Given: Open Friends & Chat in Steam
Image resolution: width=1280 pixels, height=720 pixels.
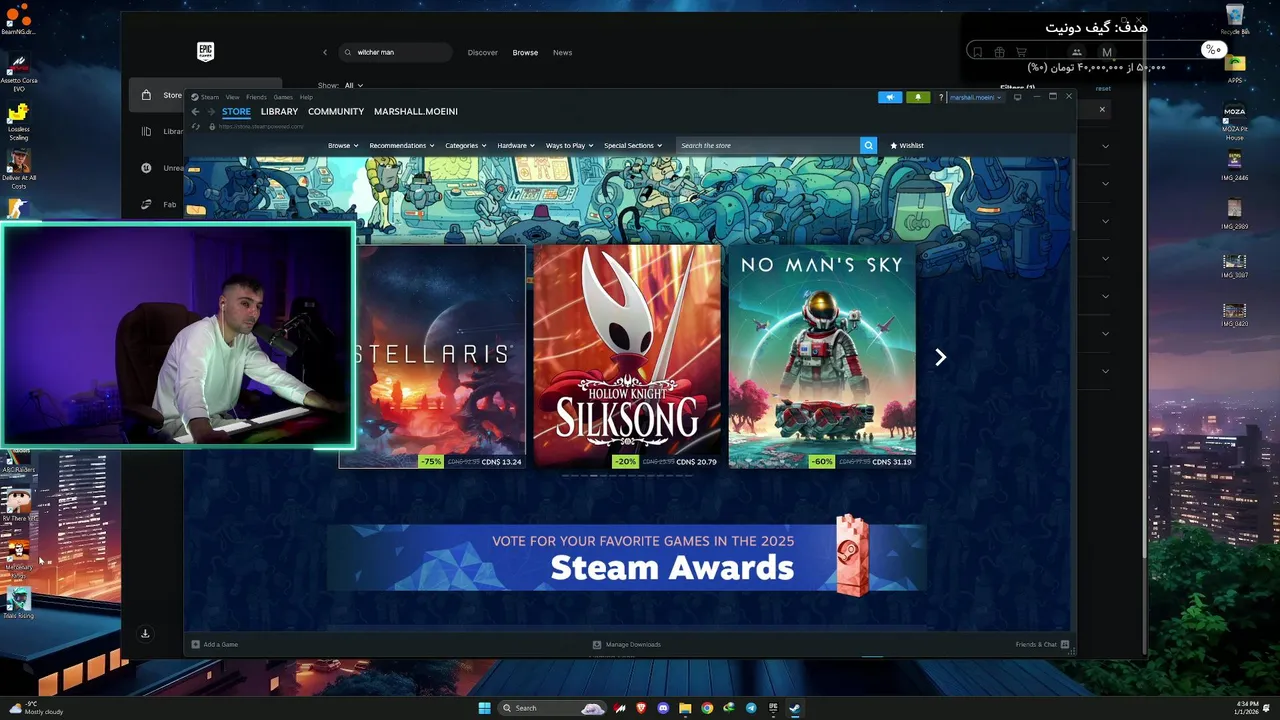Looking at the screenshot, I should pos(1042,644).
